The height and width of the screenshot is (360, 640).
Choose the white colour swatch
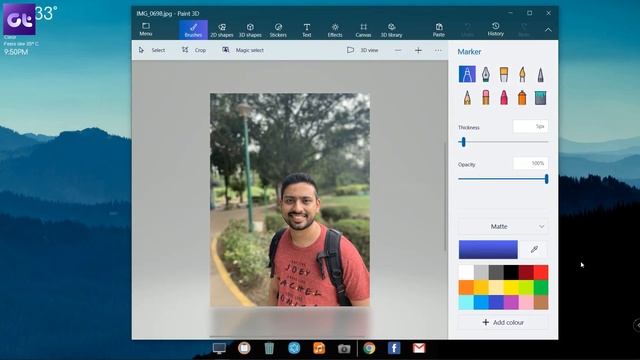click(466, 272)
